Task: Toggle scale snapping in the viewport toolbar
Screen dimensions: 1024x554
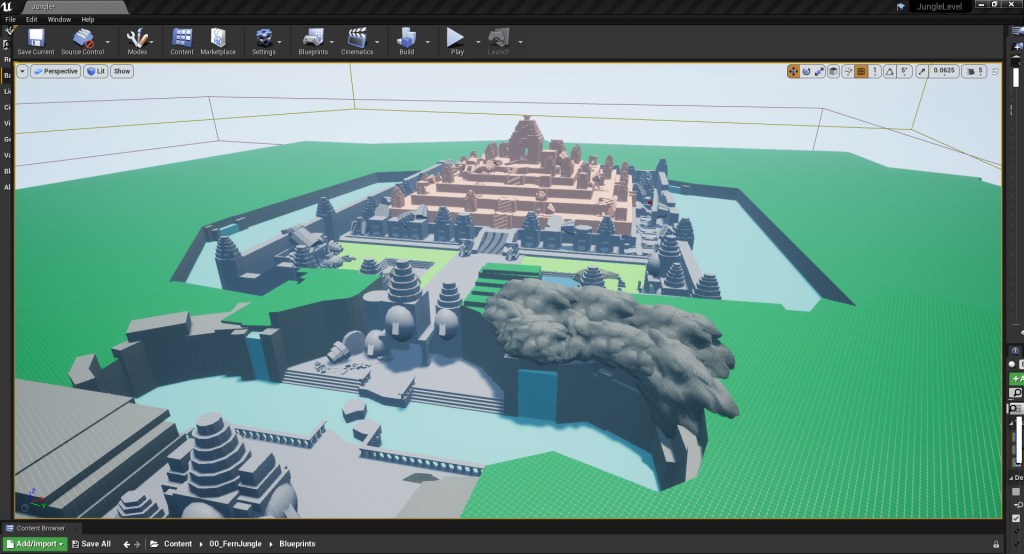Action: click(x=922, y=71)
